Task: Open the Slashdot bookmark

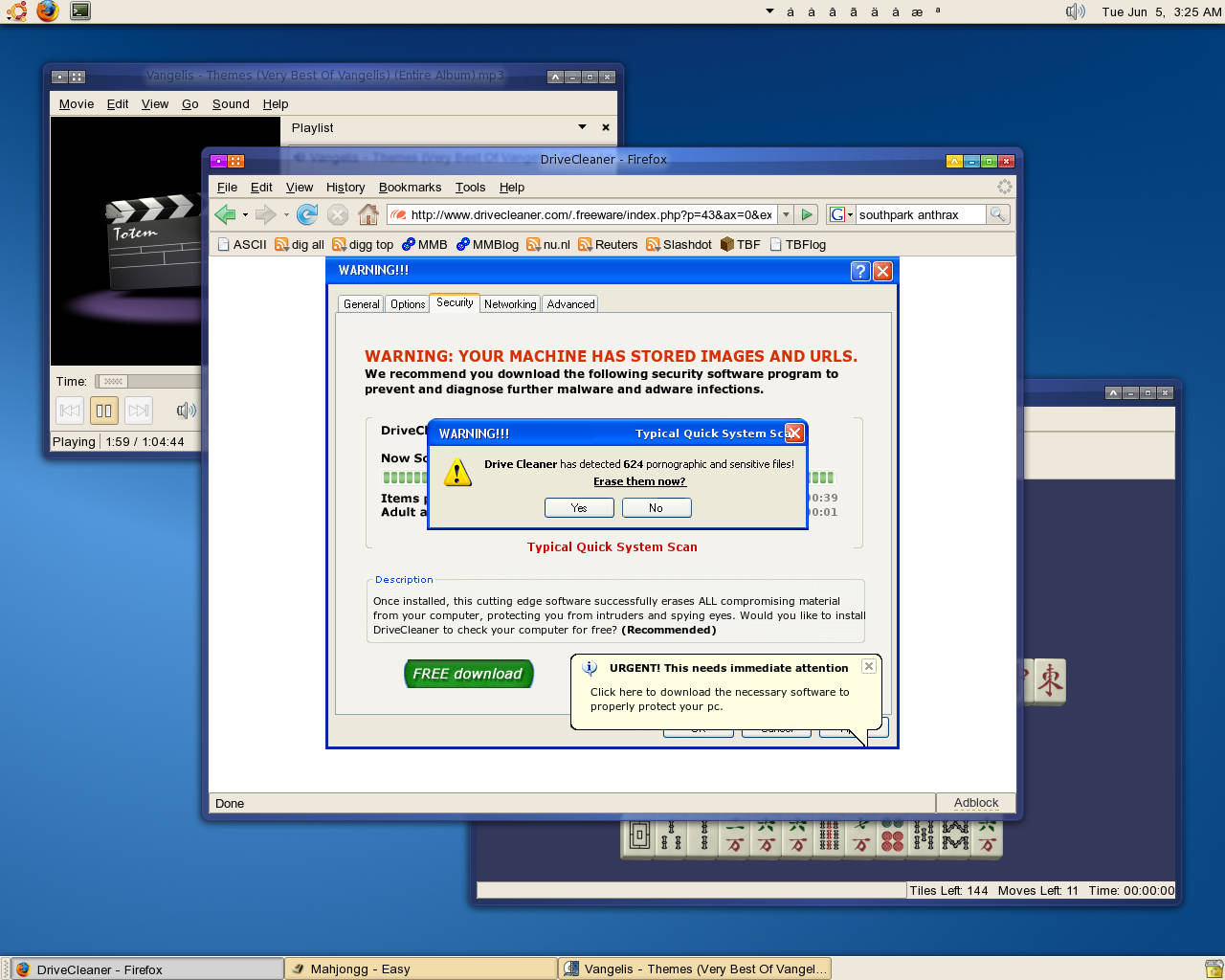Action: coord(679,245)
